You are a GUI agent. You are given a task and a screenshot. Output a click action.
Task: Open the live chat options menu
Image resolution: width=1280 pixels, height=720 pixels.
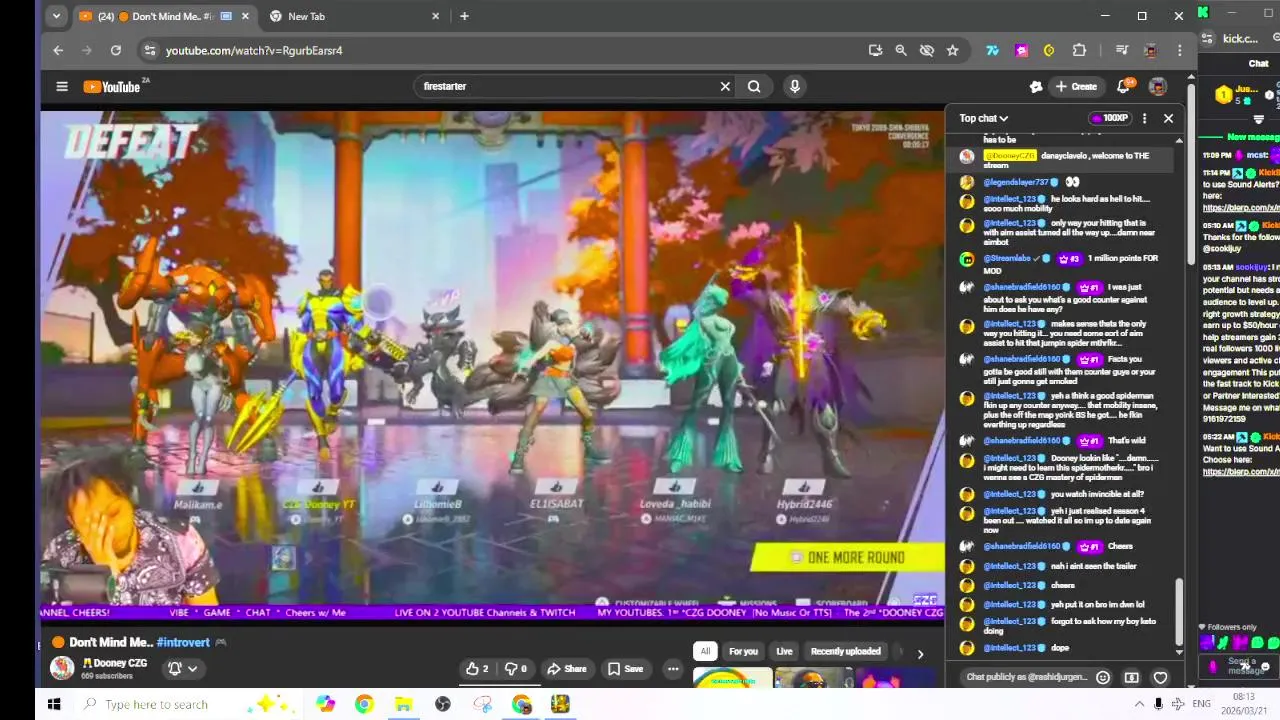1145,118
